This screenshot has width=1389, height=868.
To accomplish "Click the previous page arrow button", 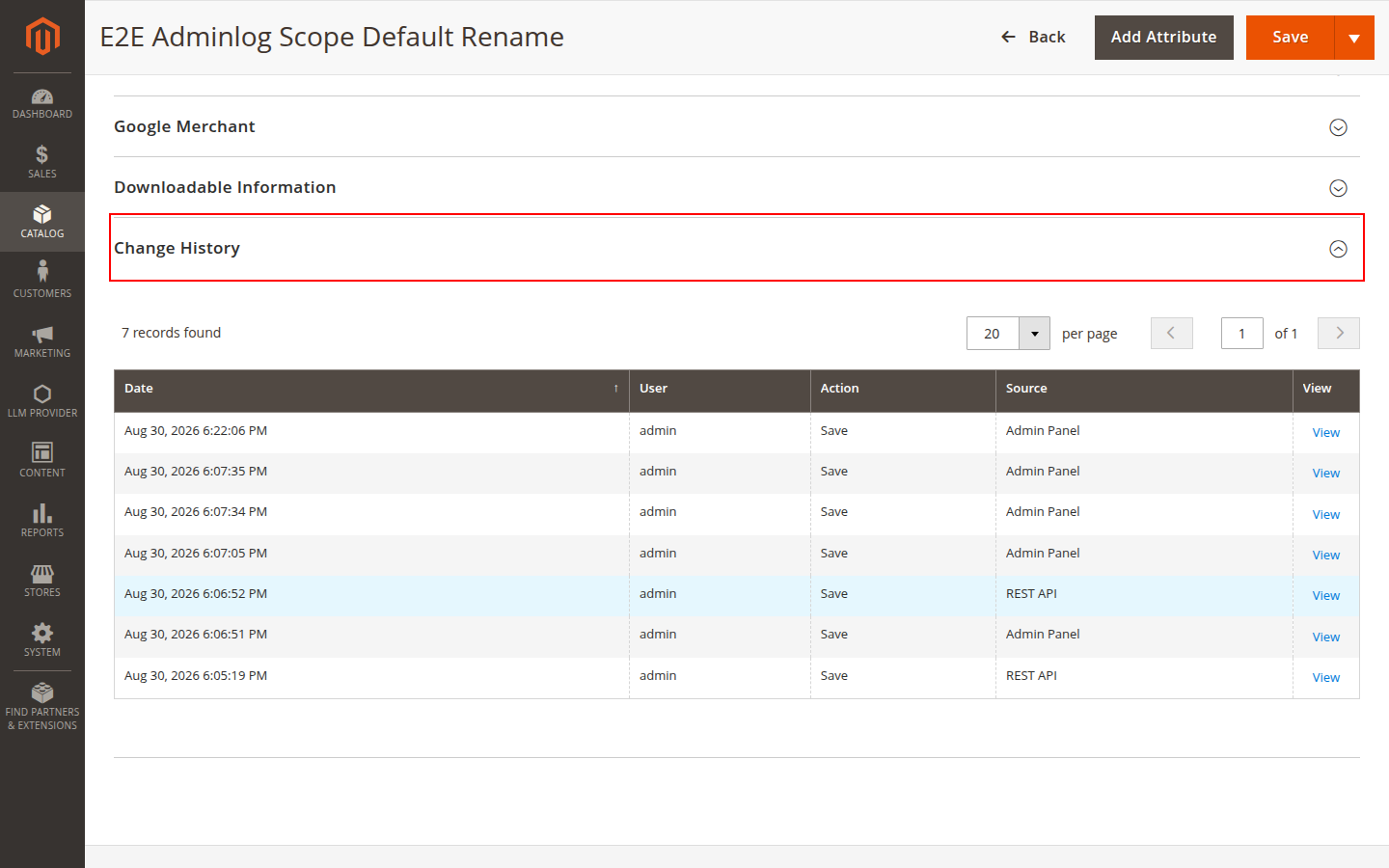I will (1171, 333).
